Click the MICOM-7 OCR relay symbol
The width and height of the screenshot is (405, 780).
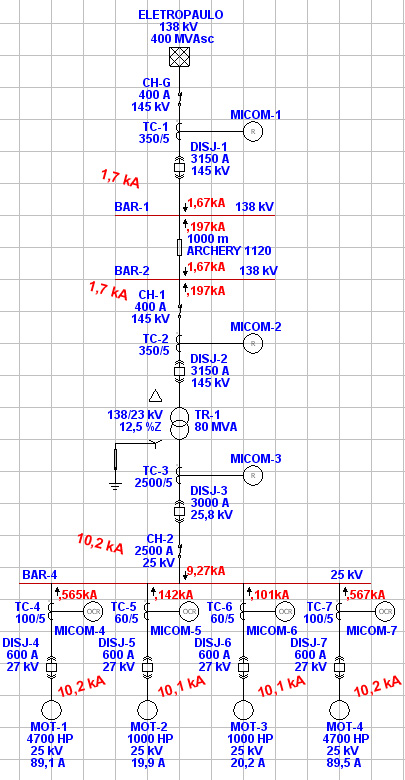385,611
